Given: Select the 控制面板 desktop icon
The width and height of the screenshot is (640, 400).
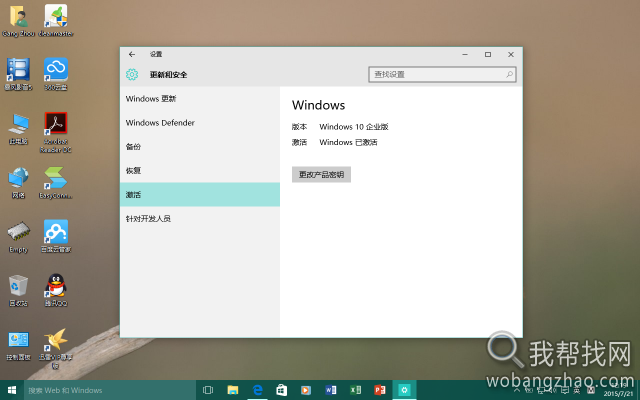Looking at the screenshot, I should click(x=18, y=346).
